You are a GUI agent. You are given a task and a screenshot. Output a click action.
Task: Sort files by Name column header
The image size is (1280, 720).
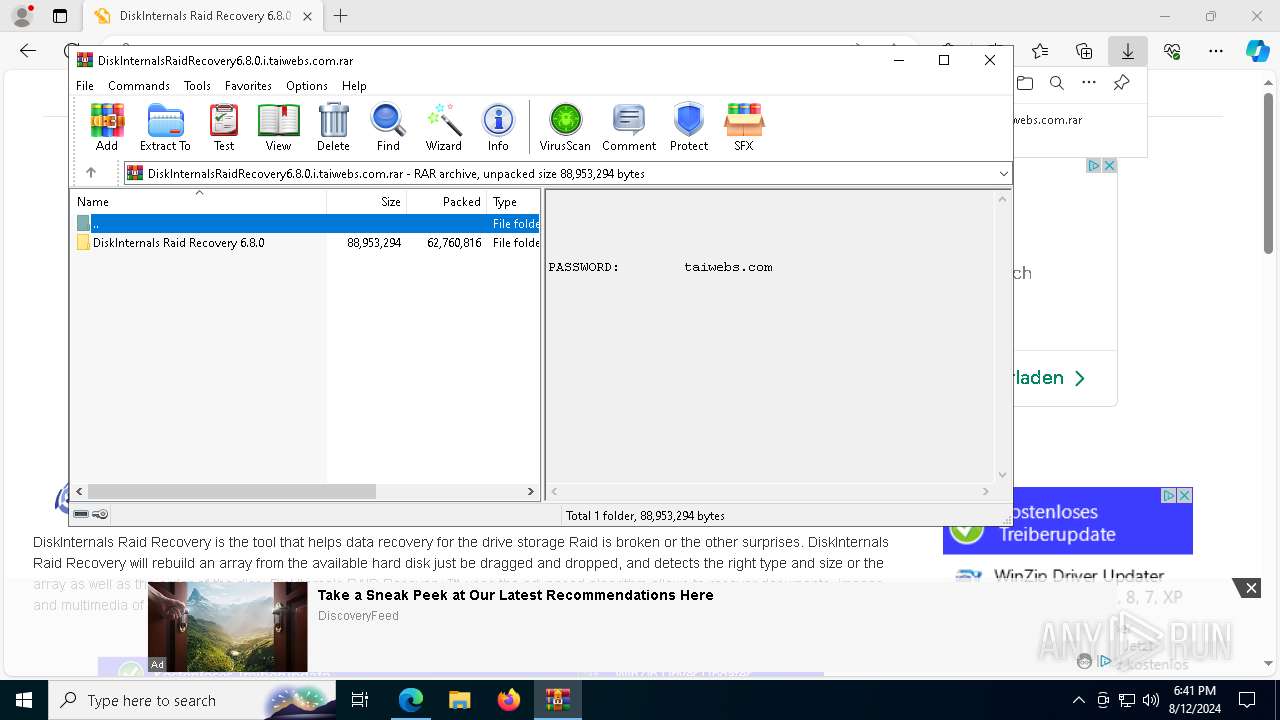click(198, 202)
